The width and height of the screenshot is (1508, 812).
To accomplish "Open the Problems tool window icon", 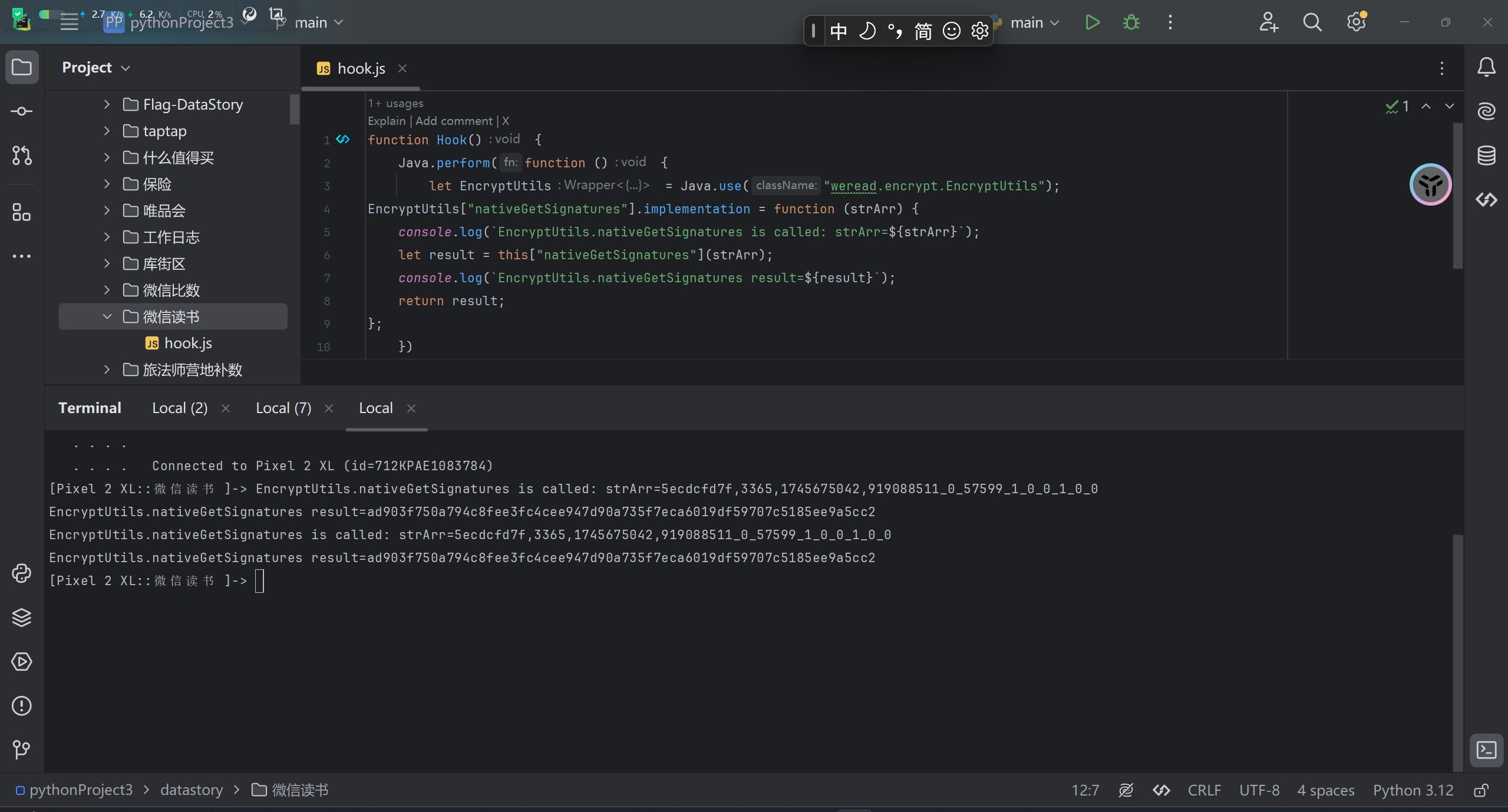I will [22, 705].
